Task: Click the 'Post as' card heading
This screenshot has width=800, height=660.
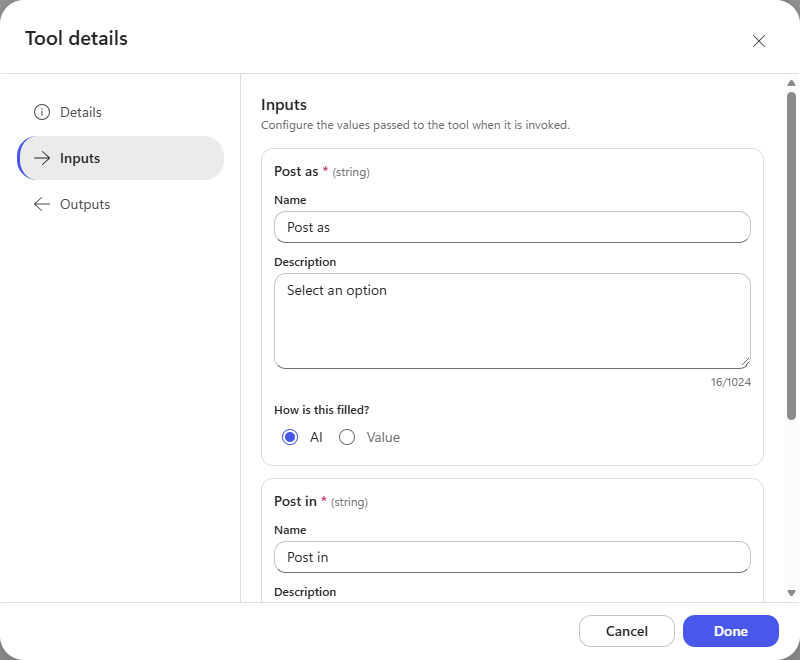Action: (x=296, y=171)
